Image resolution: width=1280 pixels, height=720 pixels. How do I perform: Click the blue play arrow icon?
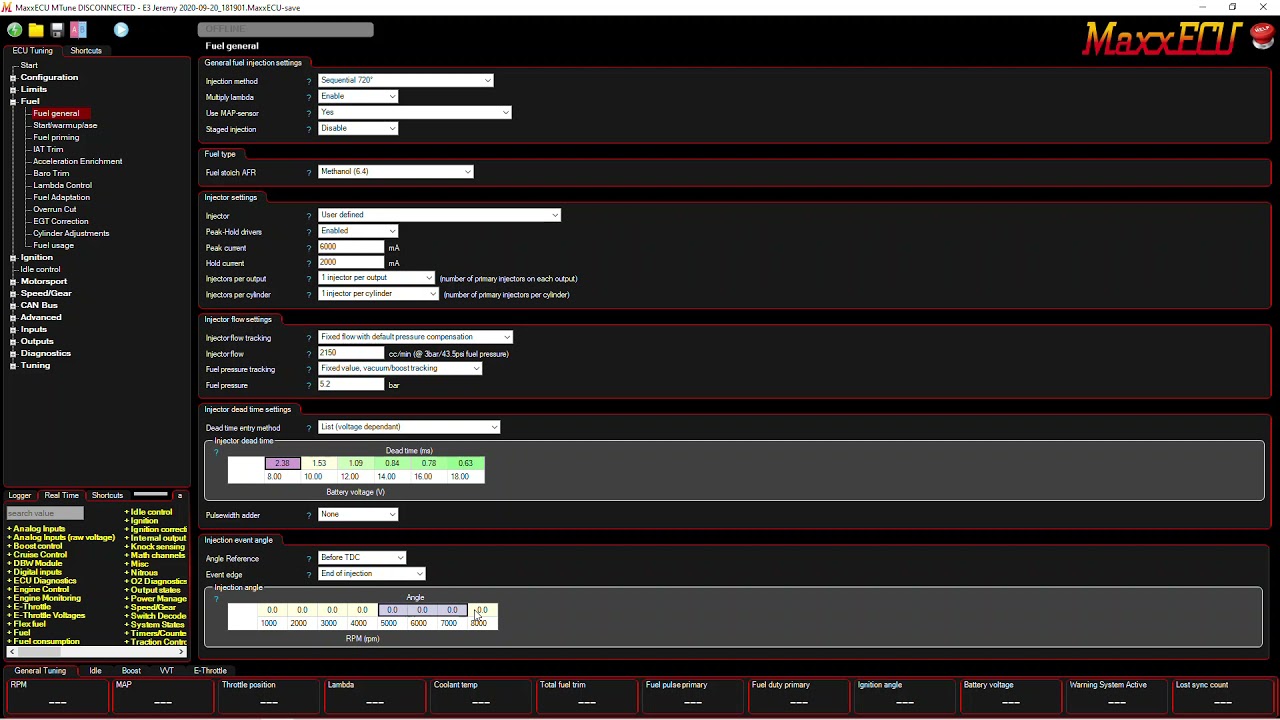pyautogui.click(x=121, y=30)
